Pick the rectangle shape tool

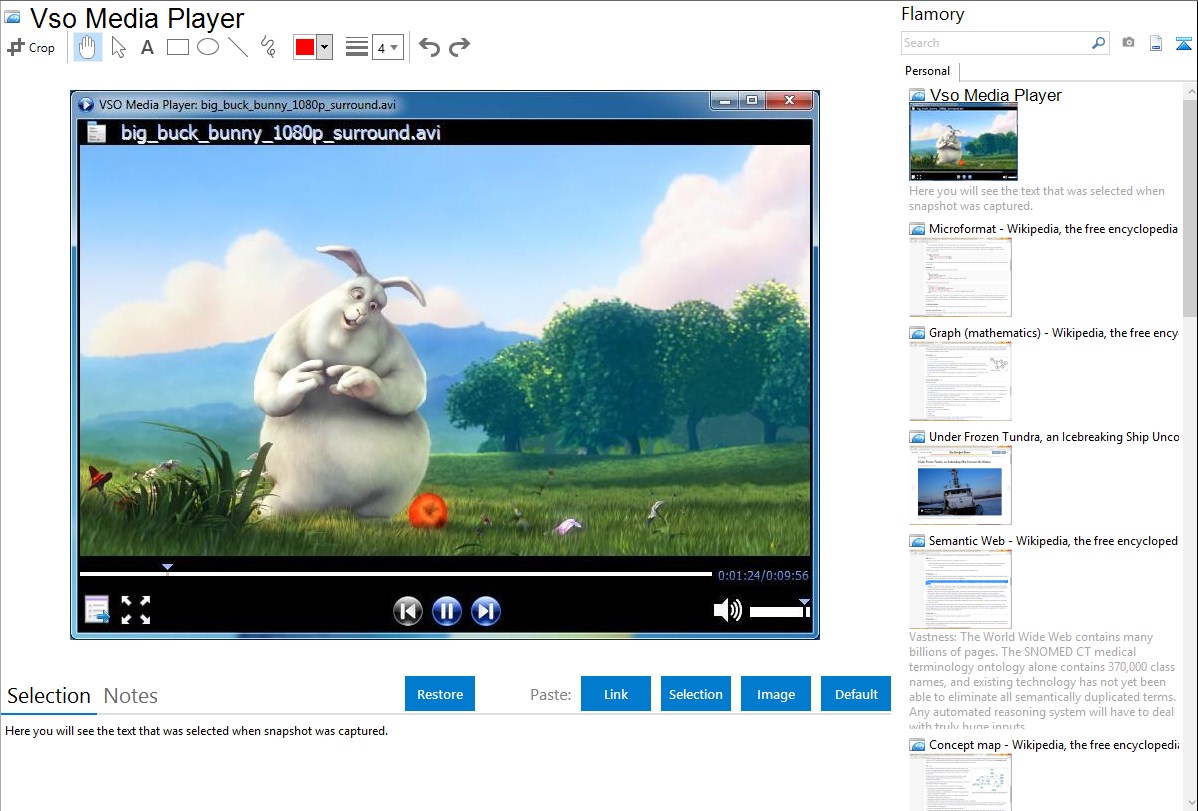pos(178,47)
